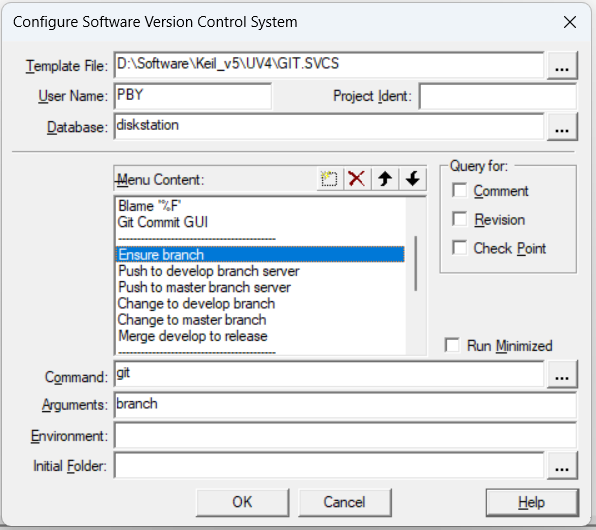Select Merge develop to release entry
596x530 pixels.
[x=260, y=336]
